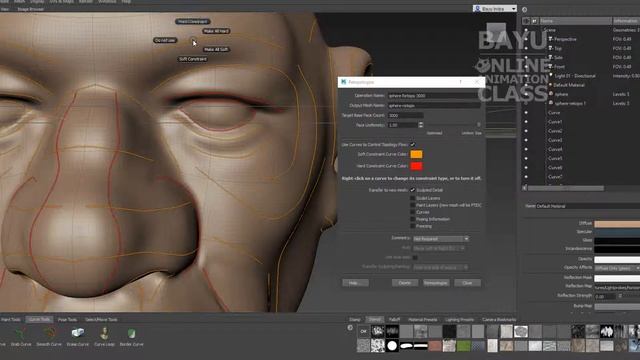This screenshot has width=640, height=360.
Task: Select the Erase Curve tool
Action: [x=78, y=337]
